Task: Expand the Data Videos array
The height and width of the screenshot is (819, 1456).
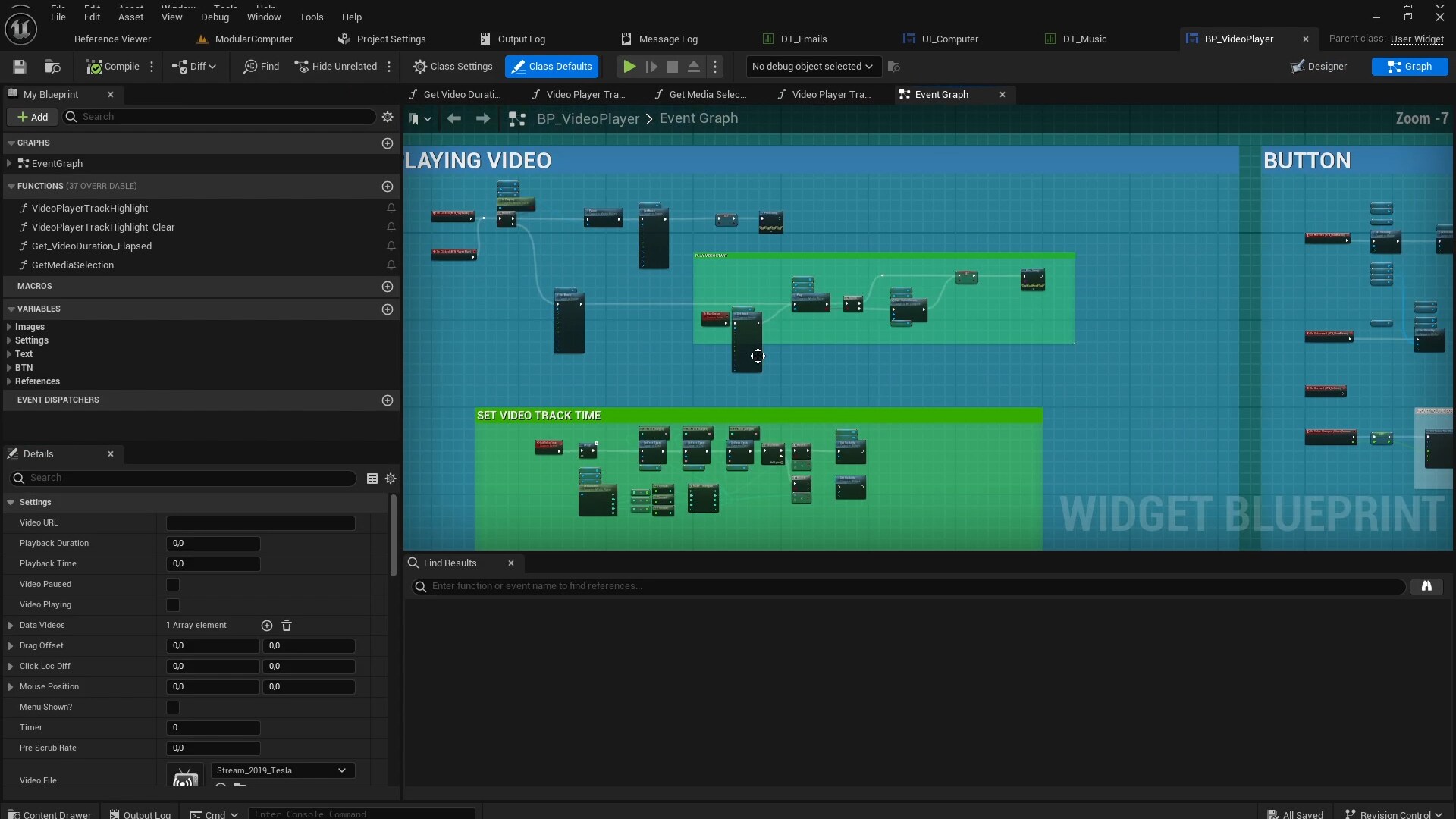Action: click(x=11, y=626)
